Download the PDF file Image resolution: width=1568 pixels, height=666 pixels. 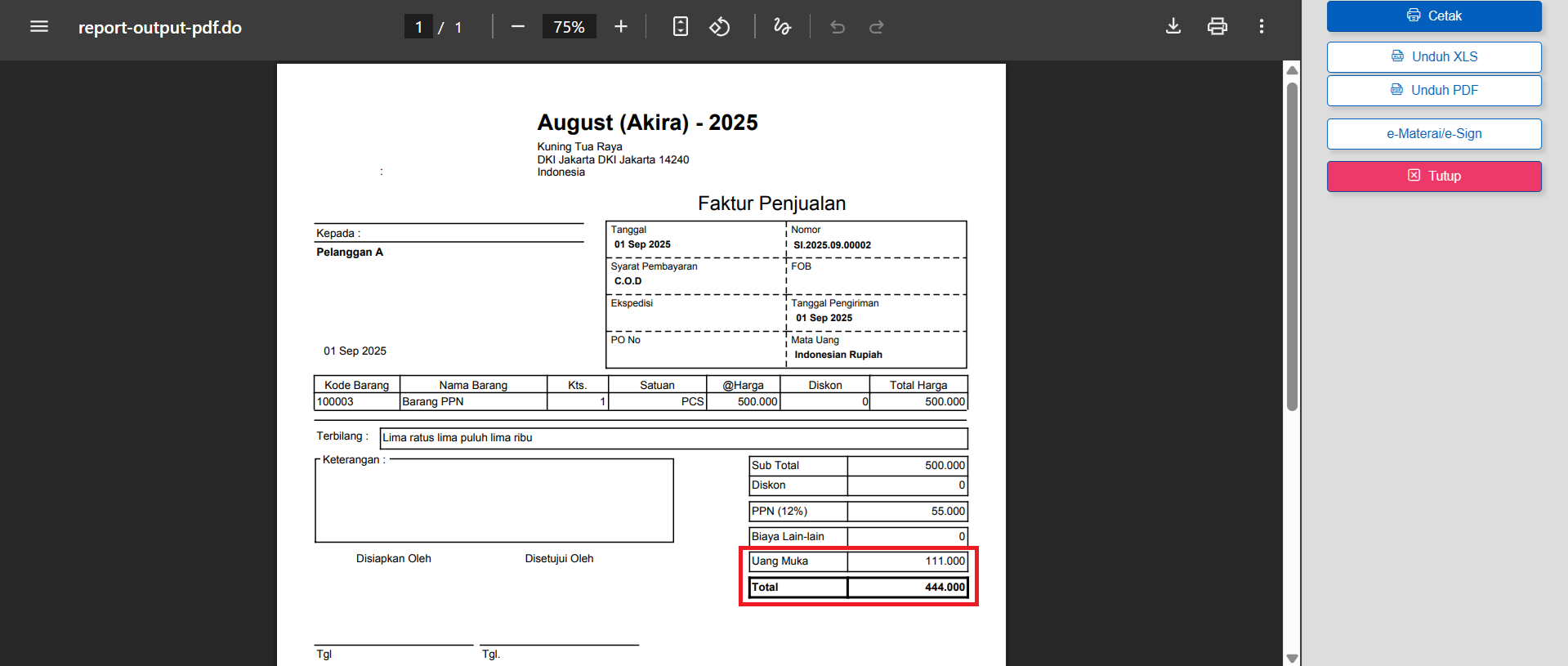pos(1173,27)
